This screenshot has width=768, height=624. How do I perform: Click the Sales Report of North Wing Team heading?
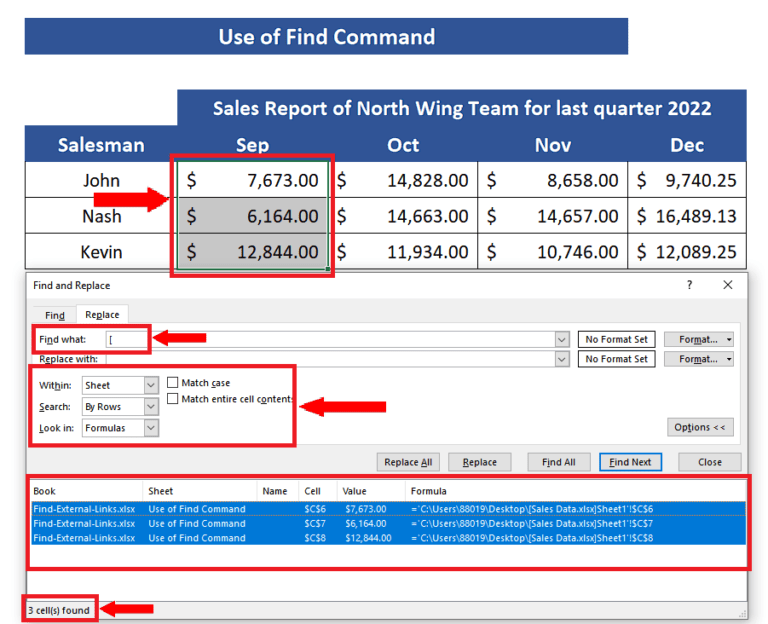[462, 108]
